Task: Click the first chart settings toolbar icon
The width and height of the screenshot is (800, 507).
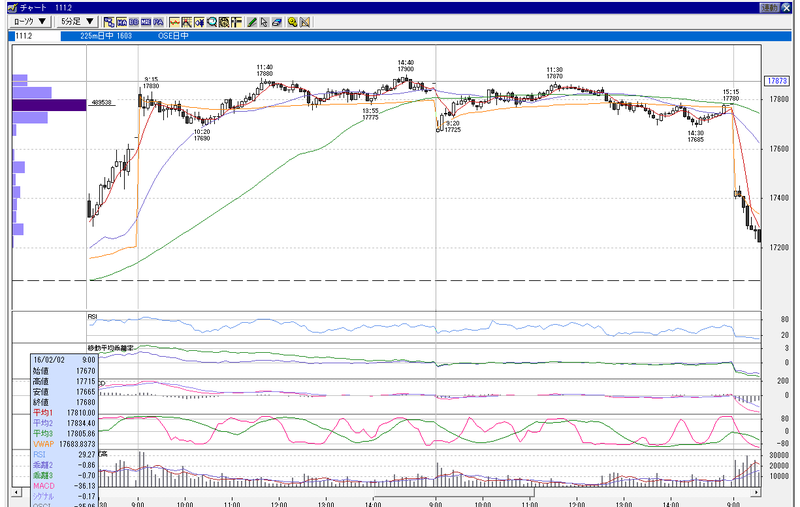Action: coord(109,22)
